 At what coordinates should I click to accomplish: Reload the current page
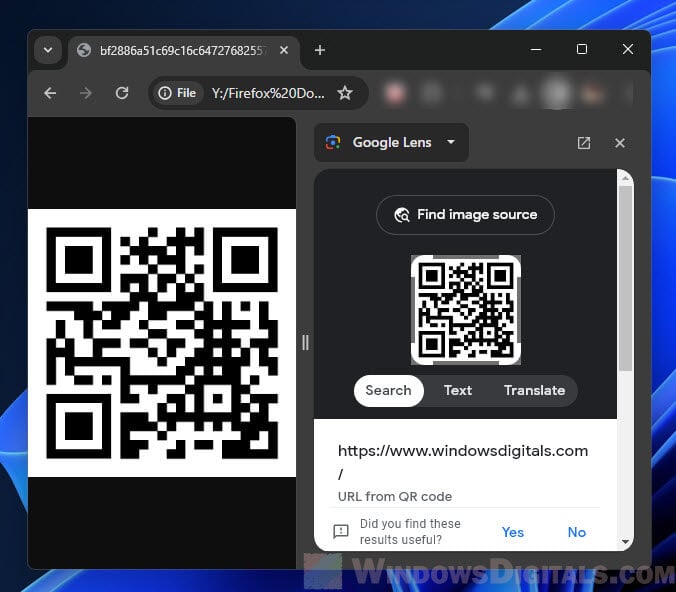122,93
